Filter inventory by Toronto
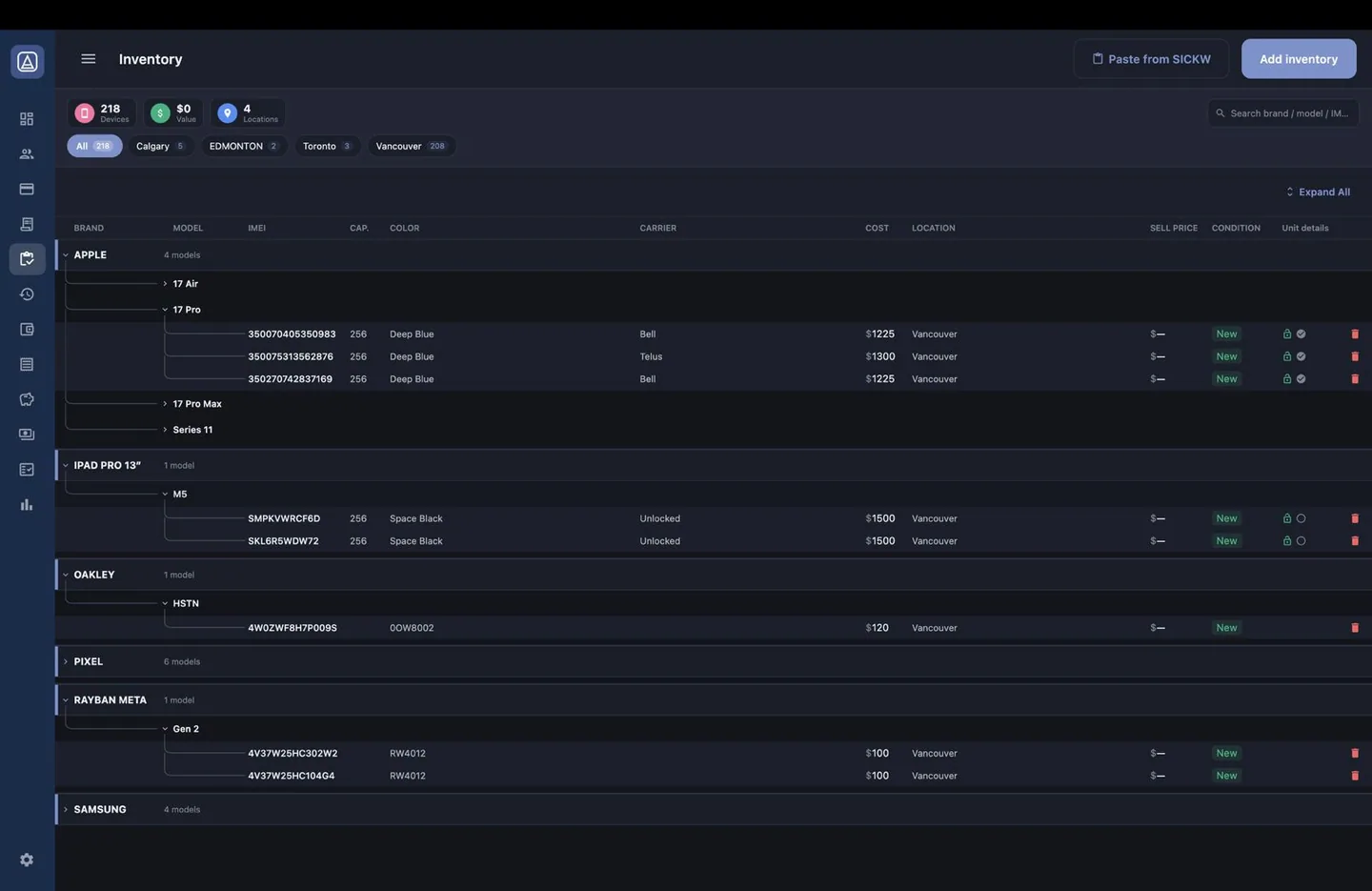This screenshot has width=1372, height=891. tap(327, 146)
